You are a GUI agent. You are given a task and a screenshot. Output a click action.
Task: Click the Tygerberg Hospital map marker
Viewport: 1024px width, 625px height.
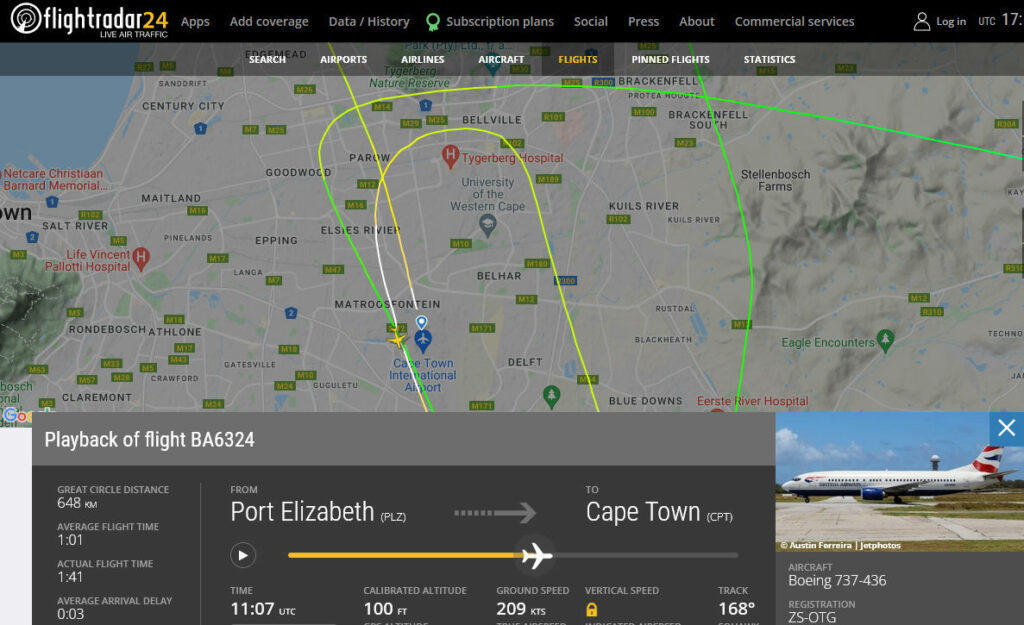pos(450,156)
